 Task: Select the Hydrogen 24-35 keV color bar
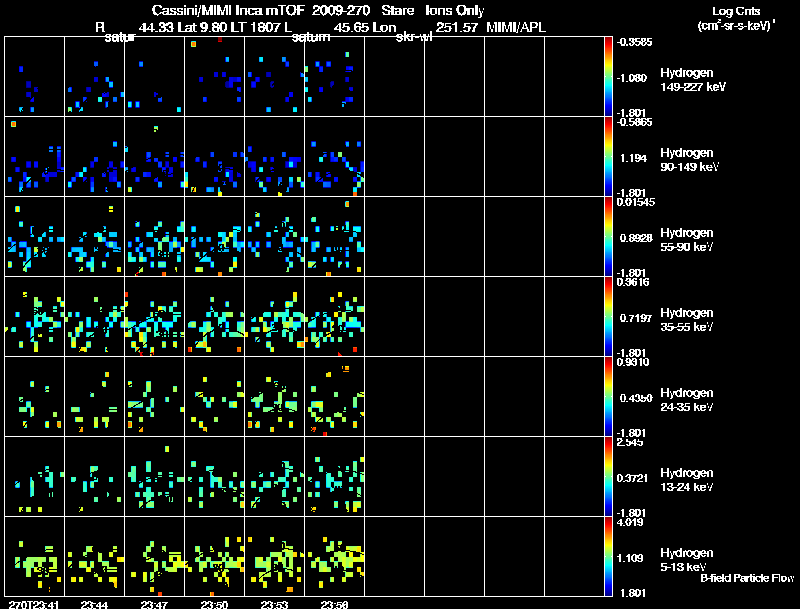coord(608,397)
